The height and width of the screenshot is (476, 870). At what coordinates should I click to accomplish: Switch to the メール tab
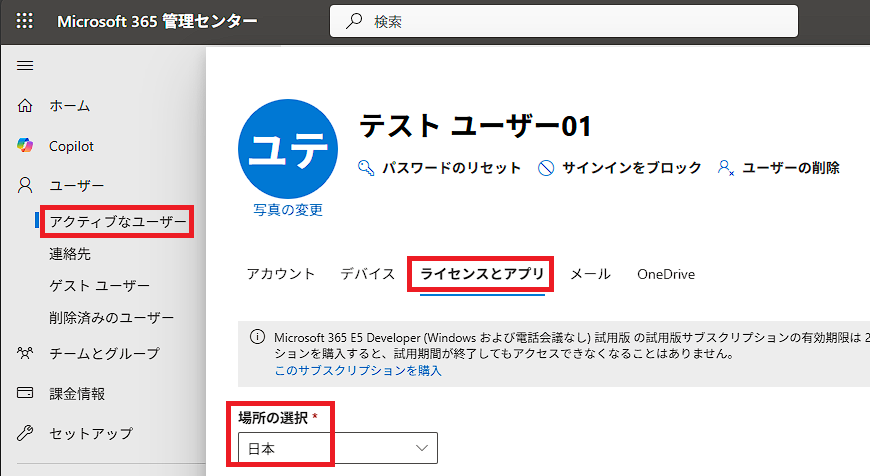(x=590, y=274)
